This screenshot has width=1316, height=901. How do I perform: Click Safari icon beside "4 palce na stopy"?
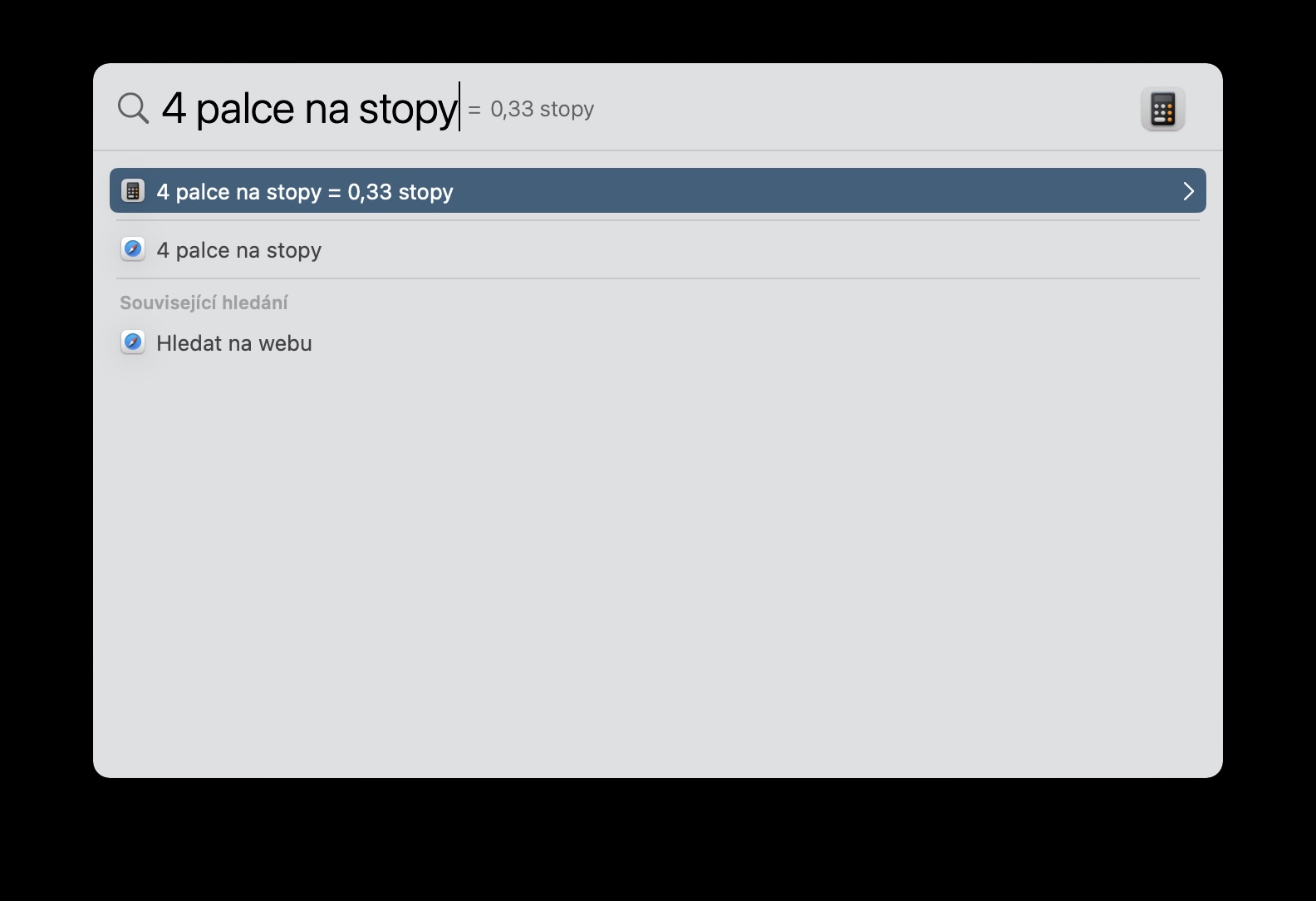133,249
